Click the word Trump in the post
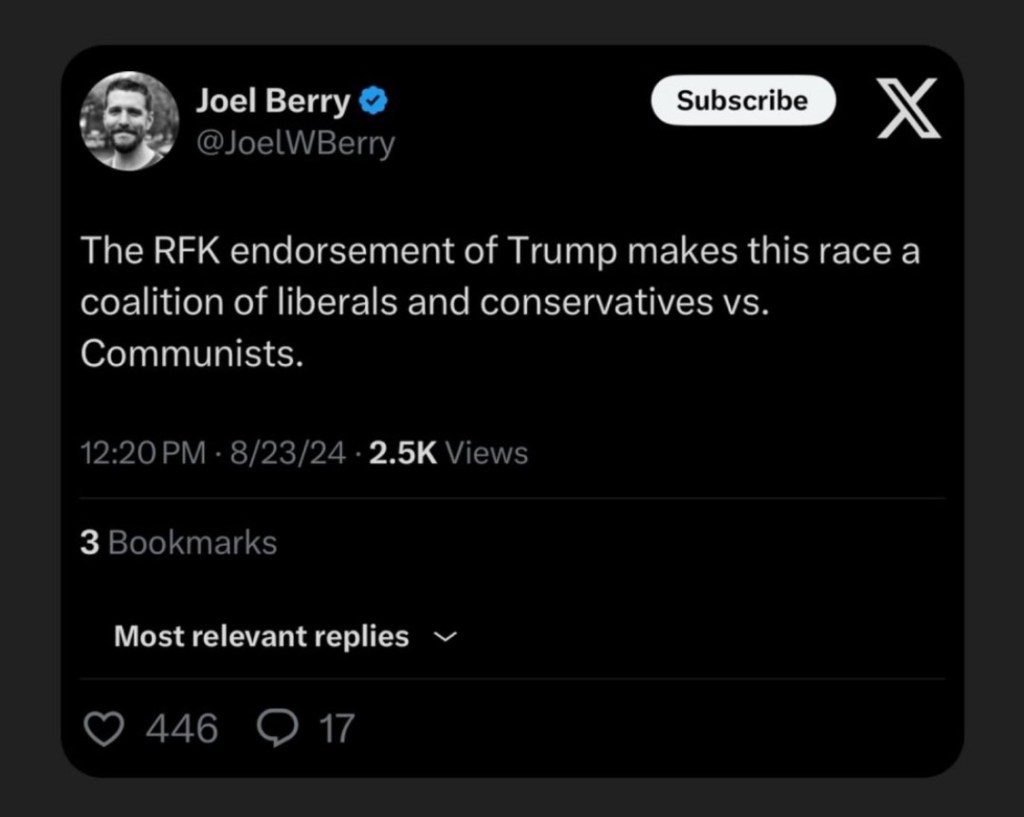 pyautogui.click(x=565, y=252)
